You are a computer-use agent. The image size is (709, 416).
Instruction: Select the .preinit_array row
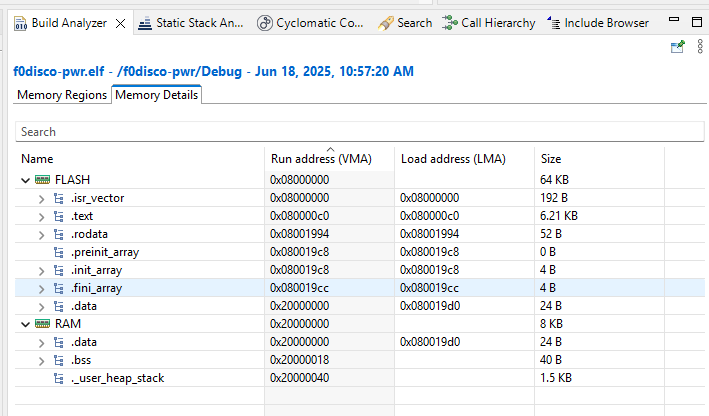(105, 252)
